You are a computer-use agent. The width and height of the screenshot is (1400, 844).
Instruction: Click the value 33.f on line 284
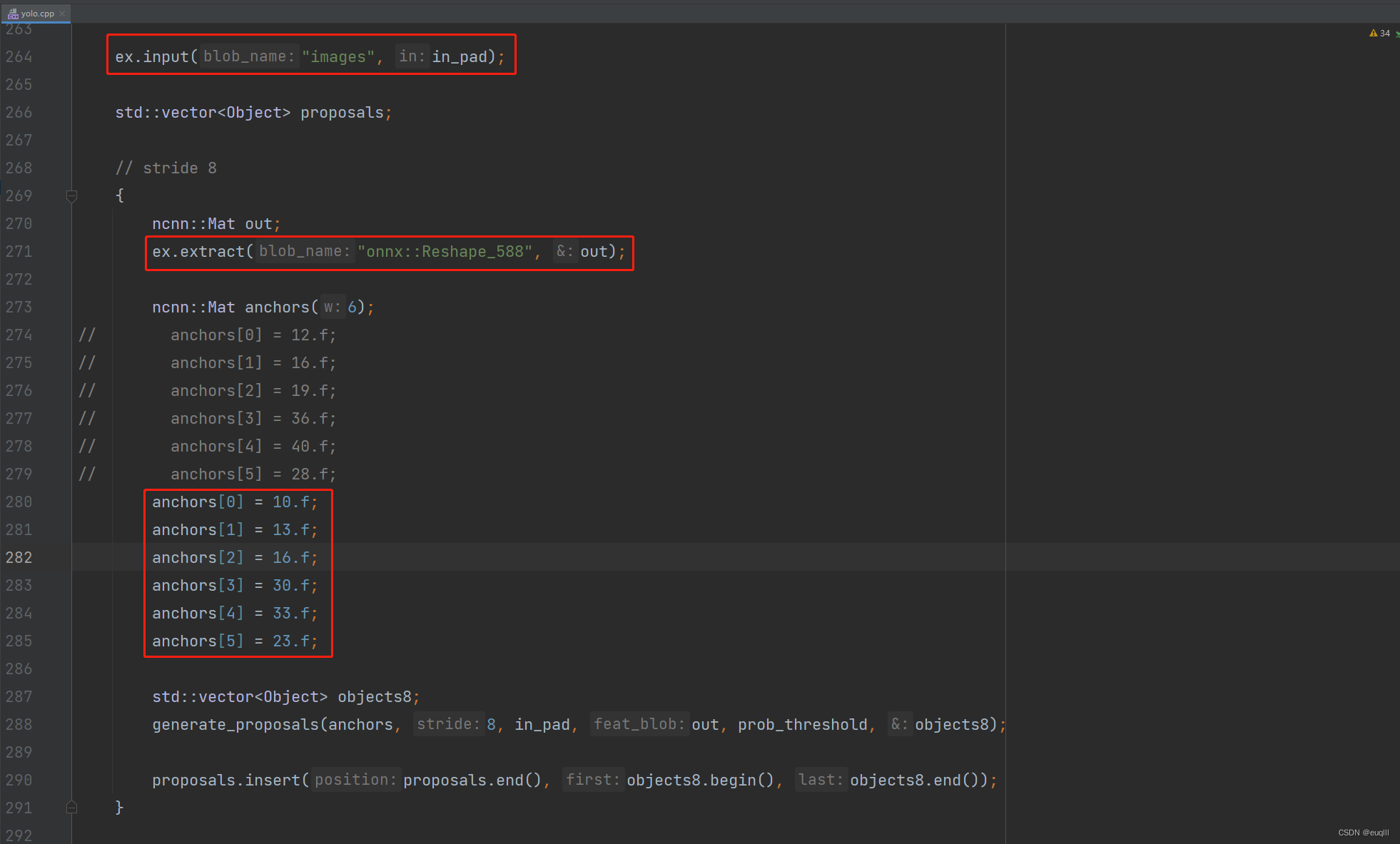pyautogui.click(x=291, y=613)
